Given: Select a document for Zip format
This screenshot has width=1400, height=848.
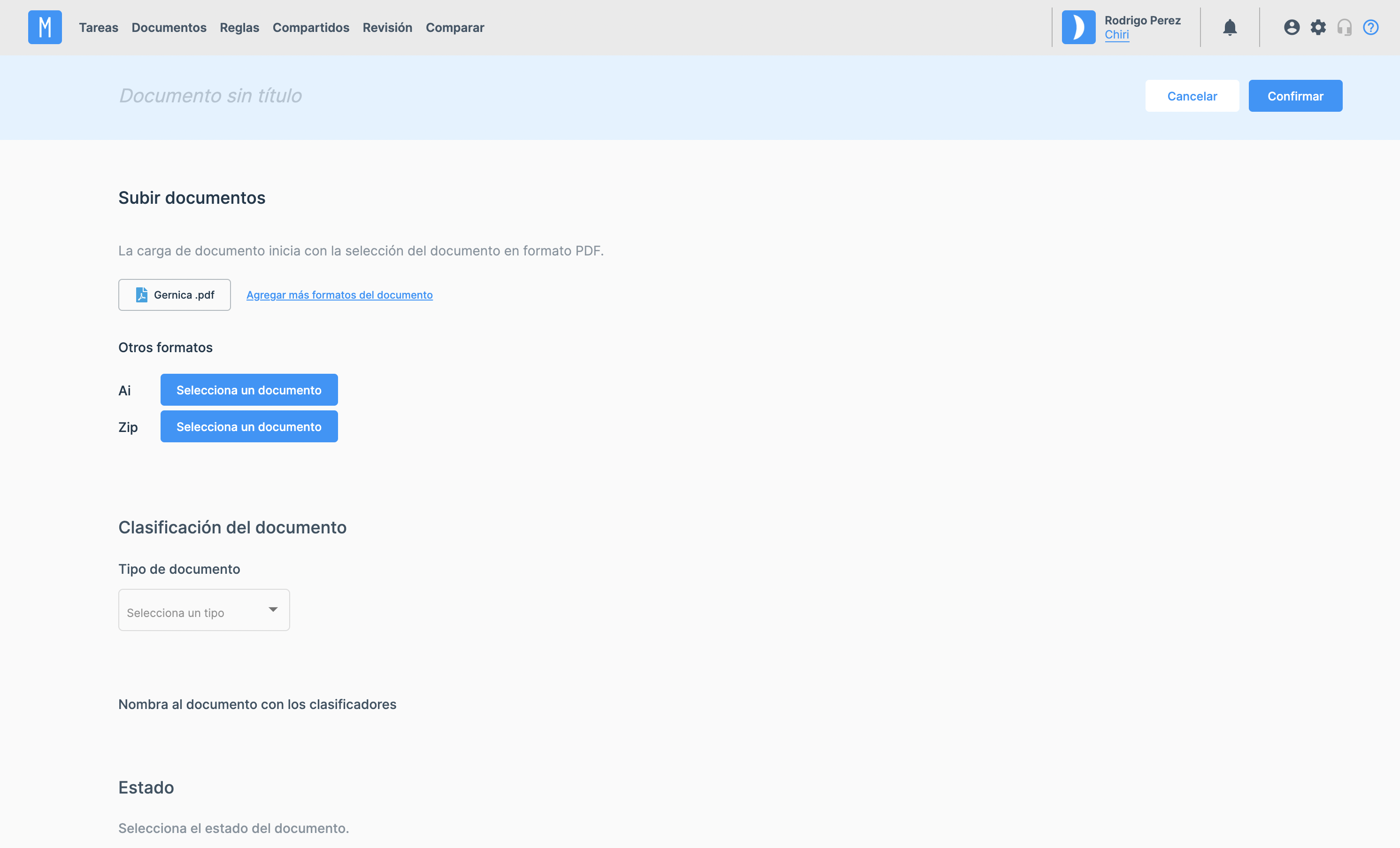Looking at the screenshot, I should click(249, 426).
